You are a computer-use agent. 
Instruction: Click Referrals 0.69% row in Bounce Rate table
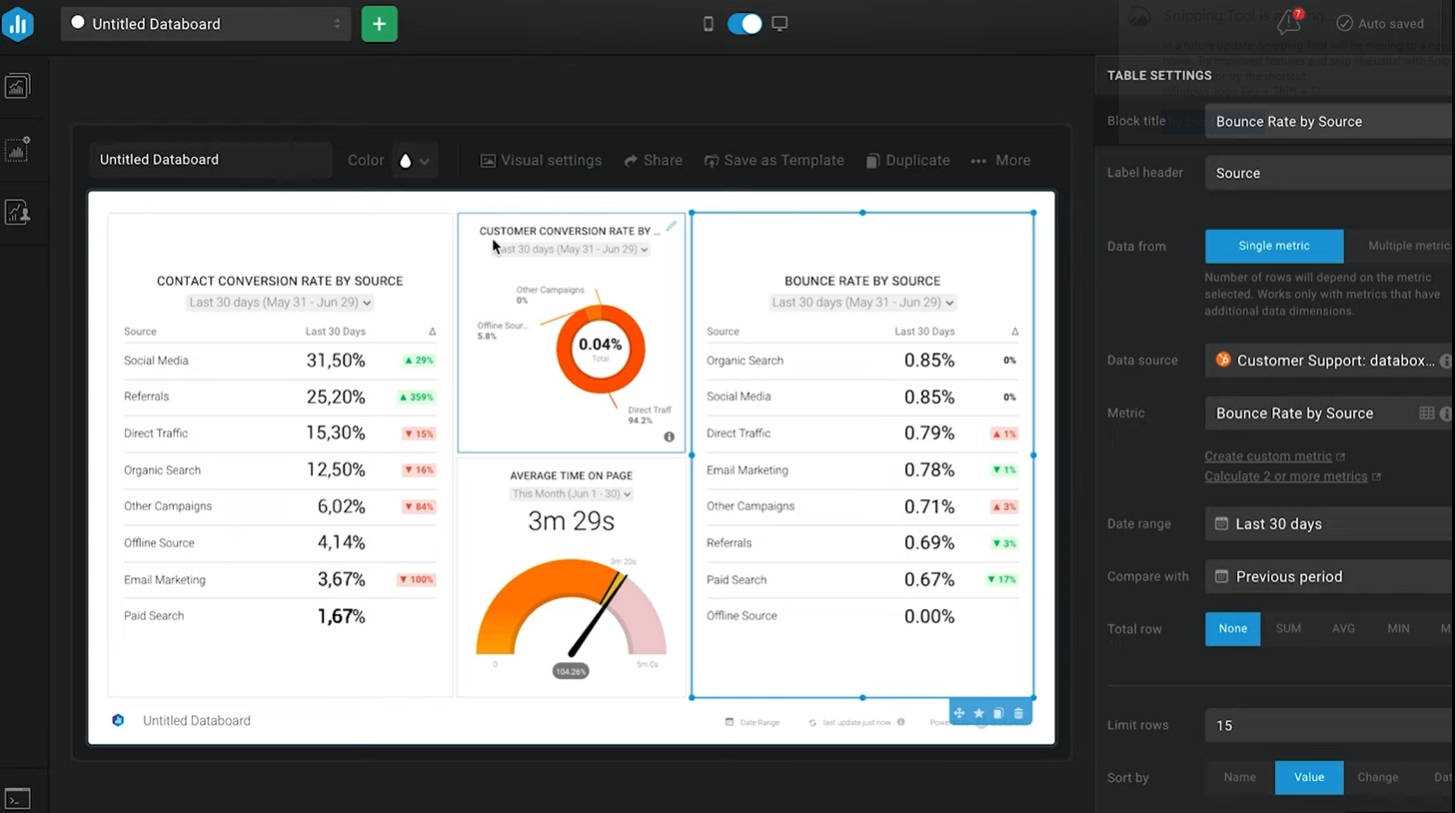tap(862, 543)
